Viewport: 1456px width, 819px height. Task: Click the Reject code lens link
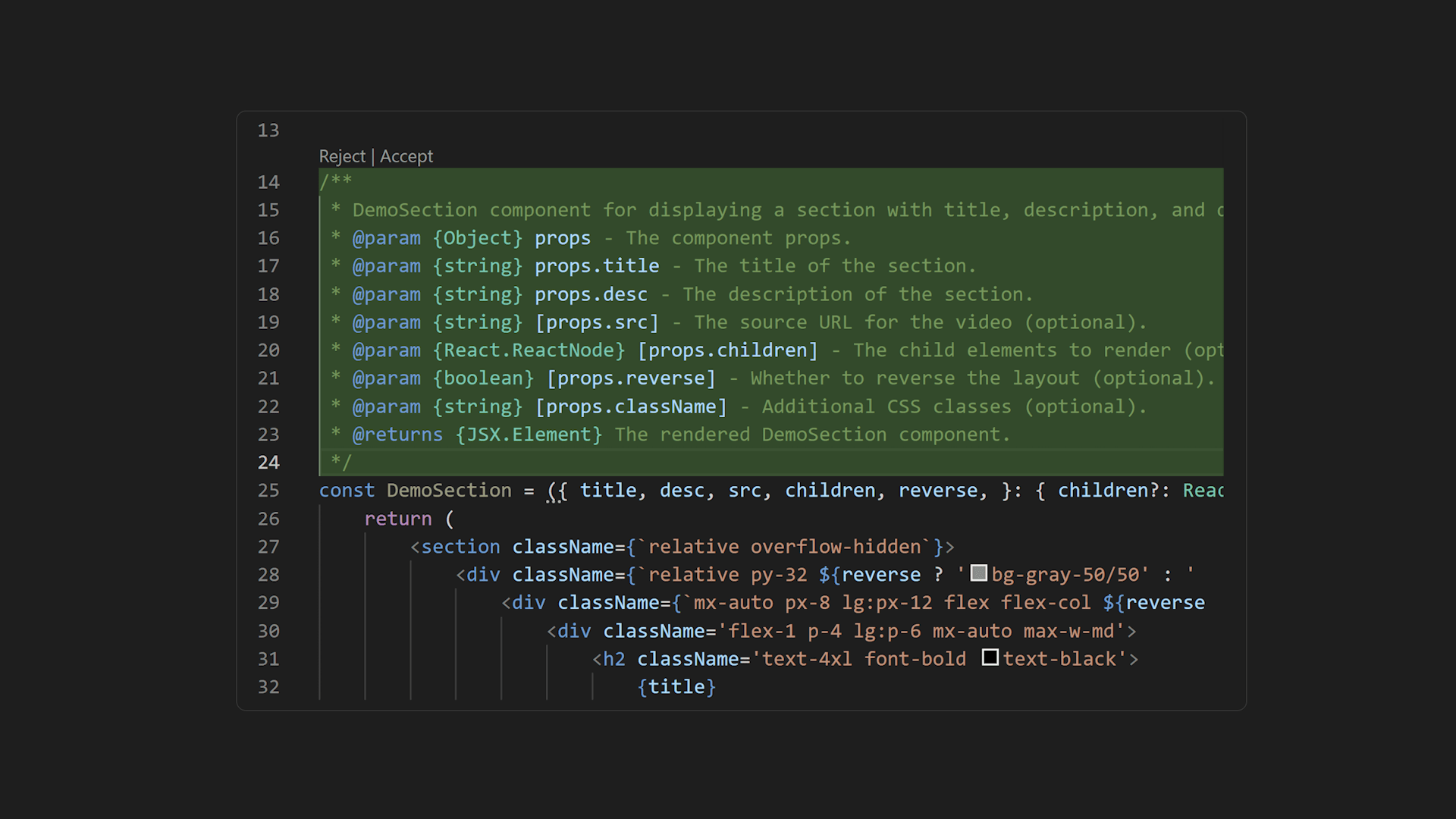pos(342,156)
